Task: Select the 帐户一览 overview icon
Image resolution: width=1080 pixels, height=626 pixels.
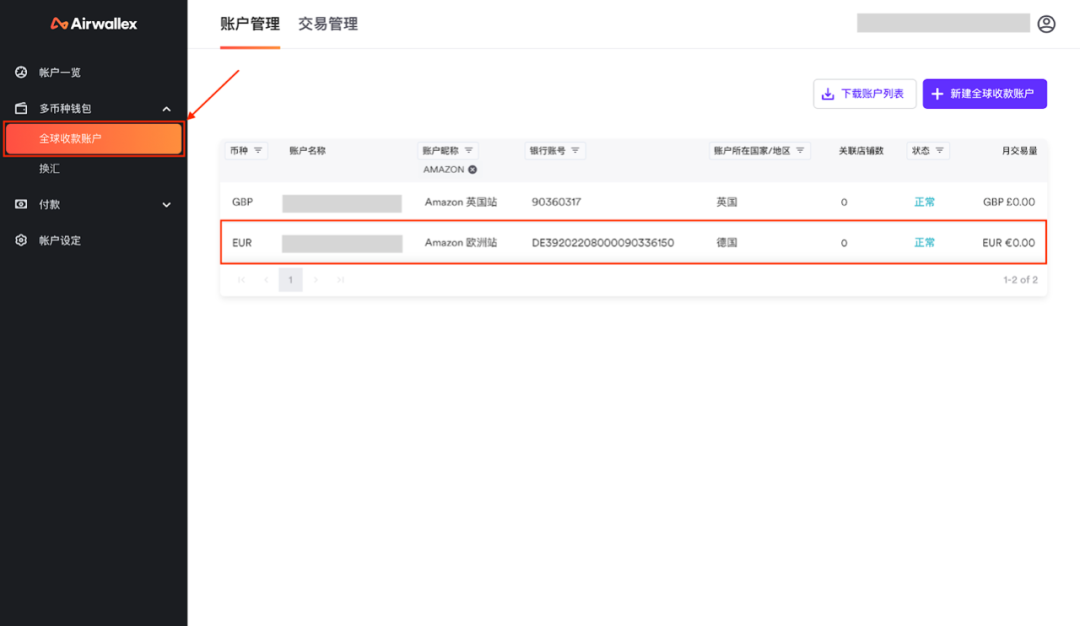Action: pyautogui.click(x=21, y=72)
